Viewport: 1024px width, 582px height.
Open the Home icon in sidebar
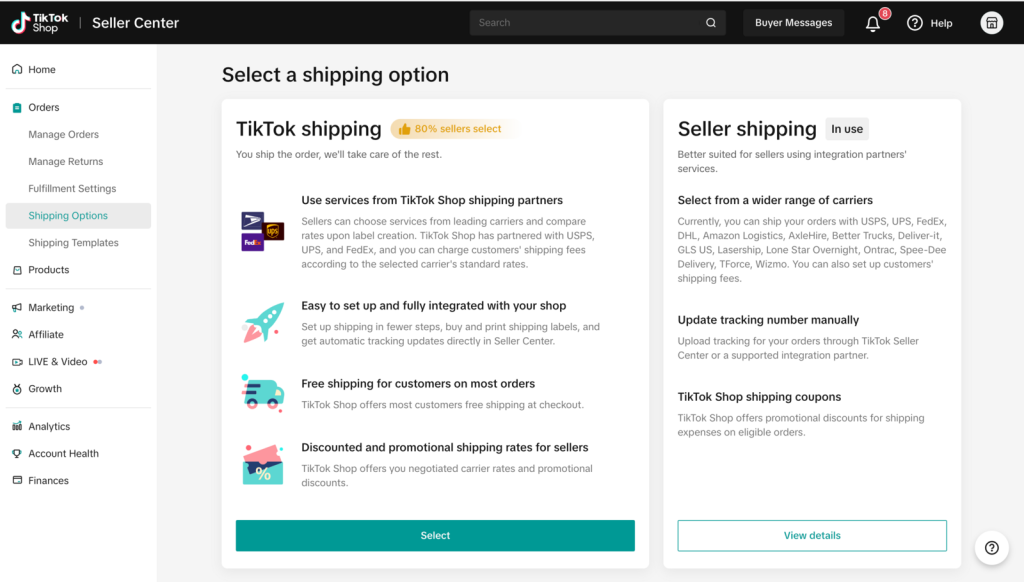[x=16, y=69]
